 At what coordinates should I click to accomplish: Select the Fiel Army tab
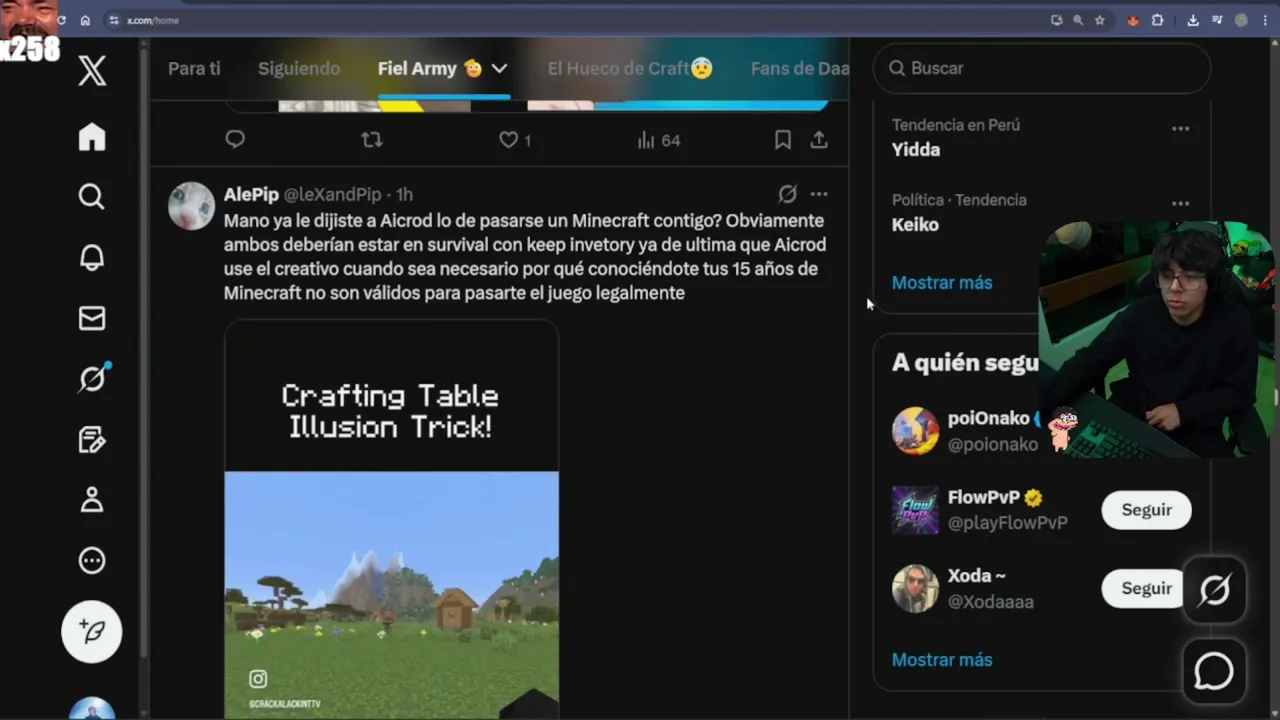[430, 68]
